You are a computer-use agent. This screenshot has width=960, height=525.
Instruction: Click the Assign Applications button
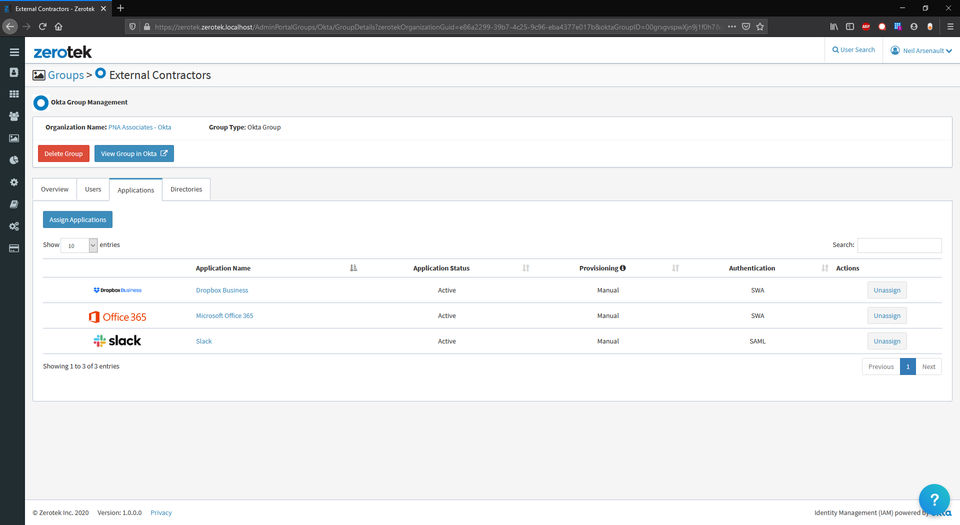point(78,220)
